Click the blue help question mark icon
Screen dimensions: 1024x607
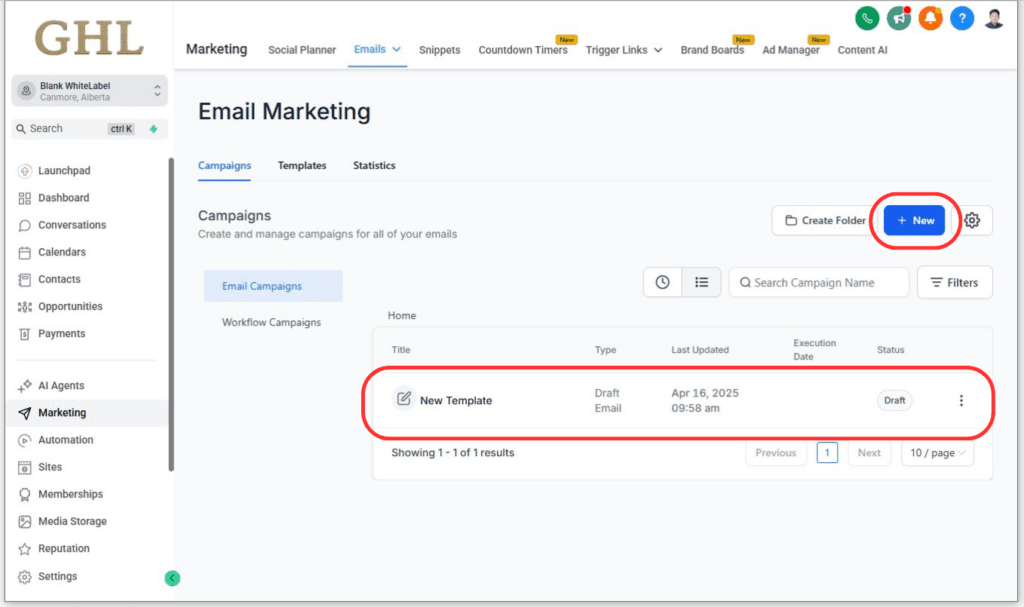pyautogui.click(x=962, y=18)
